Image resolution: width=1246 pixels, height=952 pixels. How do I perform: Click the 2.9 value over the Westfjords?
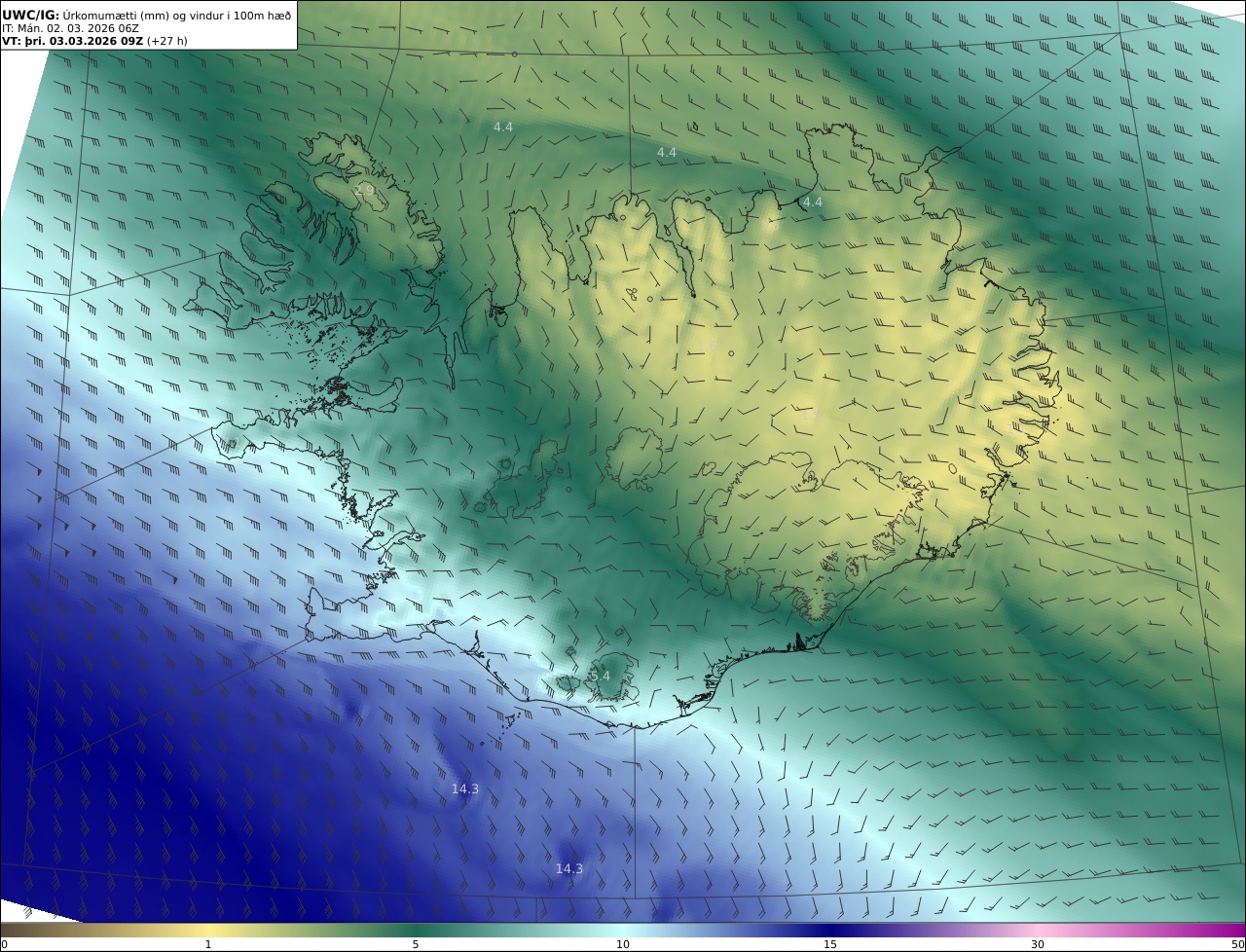click(365, 190)
